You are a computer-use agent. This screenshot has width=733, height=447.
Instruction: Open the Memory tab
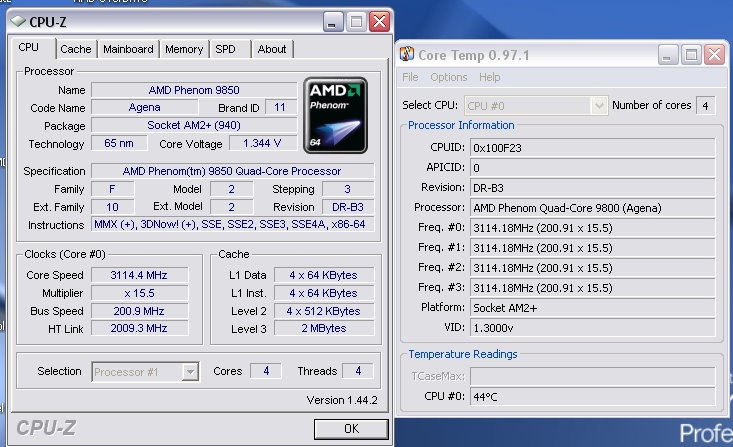coord(184,49)
